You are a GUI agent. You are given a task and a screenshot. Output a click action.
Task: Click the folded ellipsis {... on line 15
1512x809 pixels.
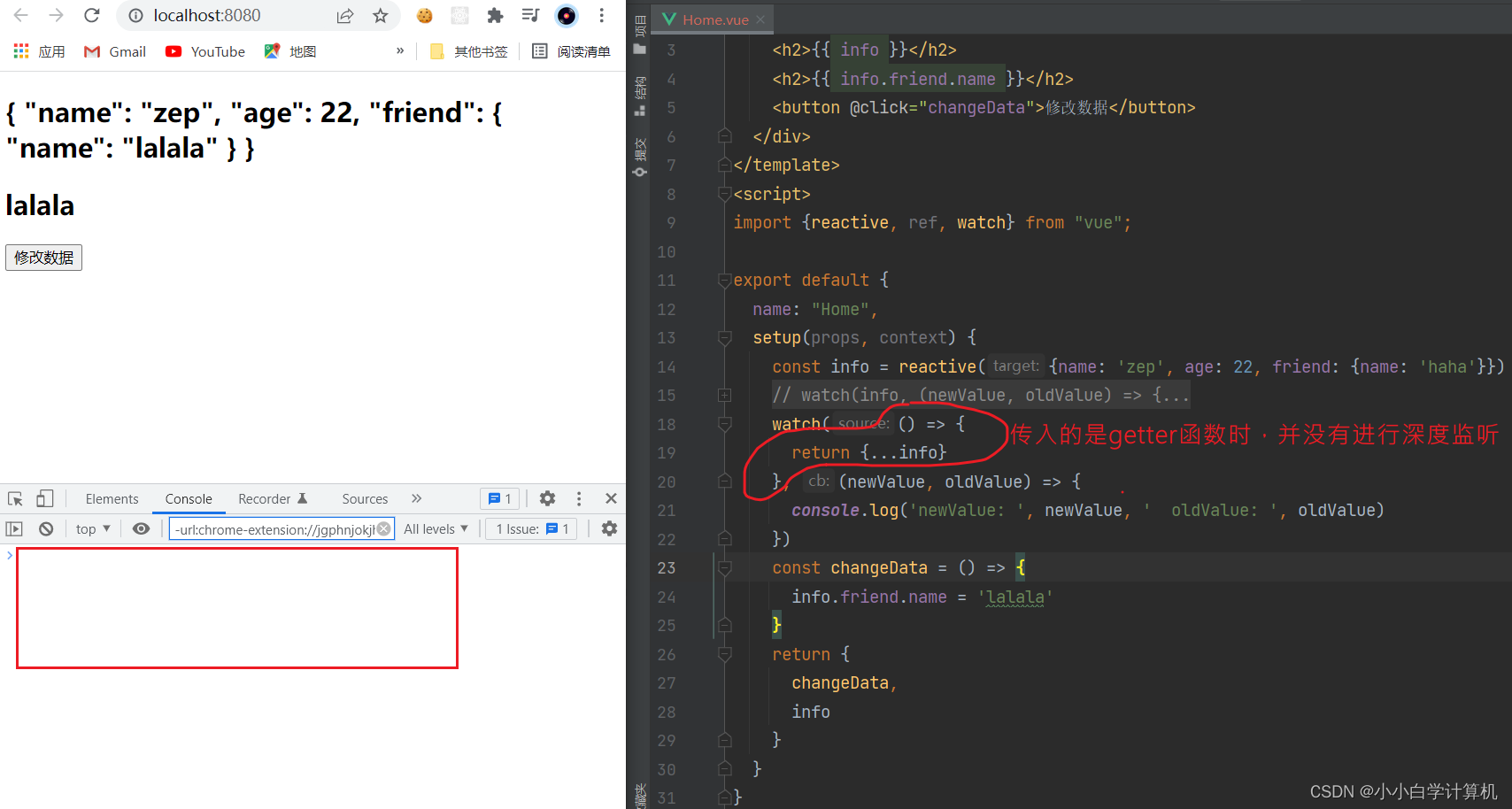coord(1171,396)
